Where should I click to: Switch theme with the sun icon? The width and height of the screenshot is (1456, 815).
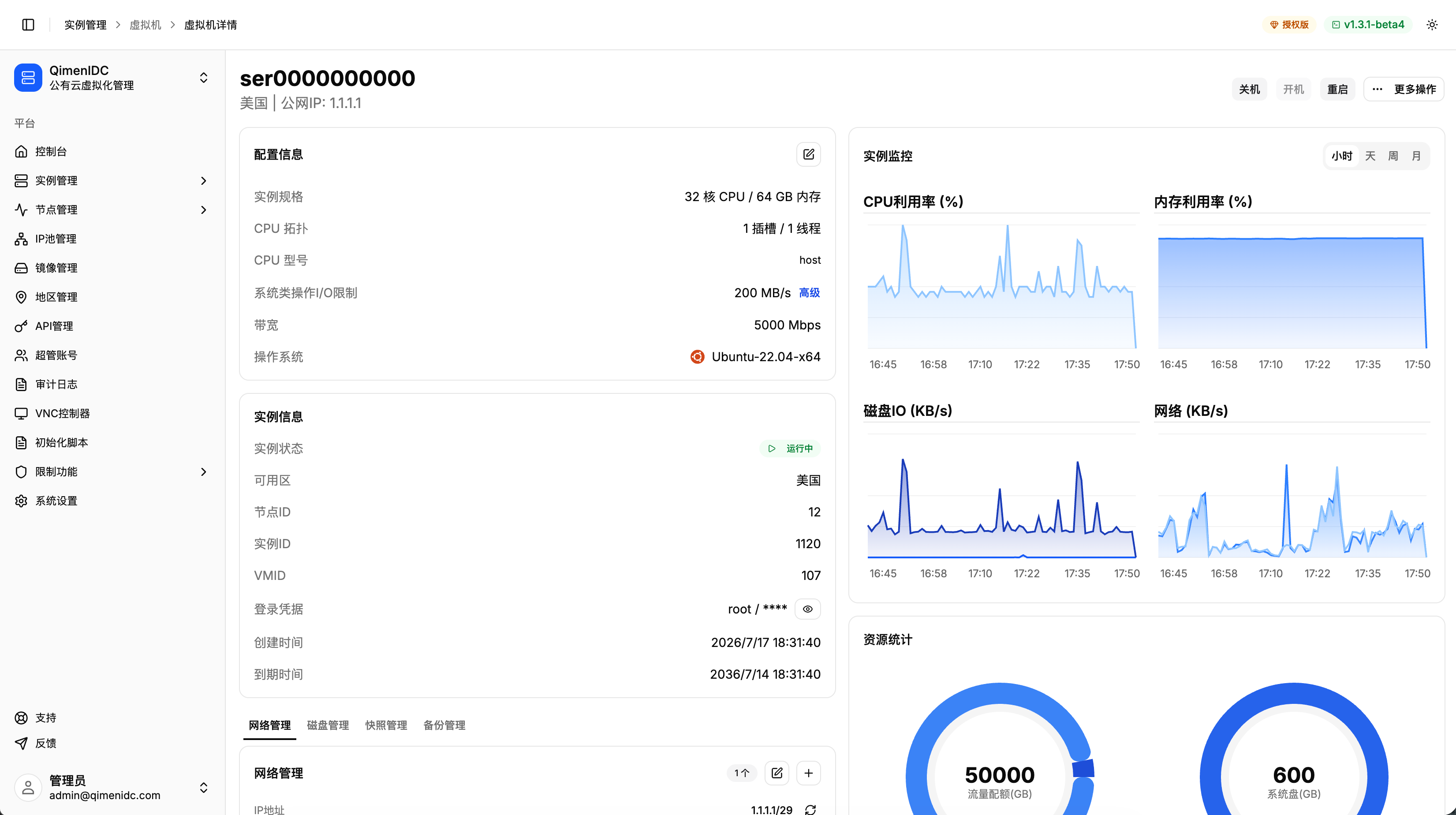[x=1432, y=24]
